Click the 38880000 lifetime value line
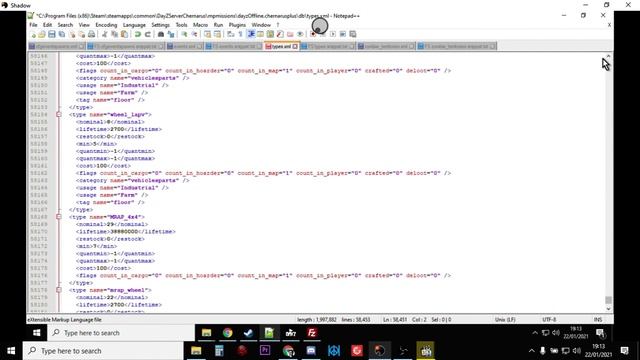This screenshot has width=640, height=360. click(x=126, y=232)
